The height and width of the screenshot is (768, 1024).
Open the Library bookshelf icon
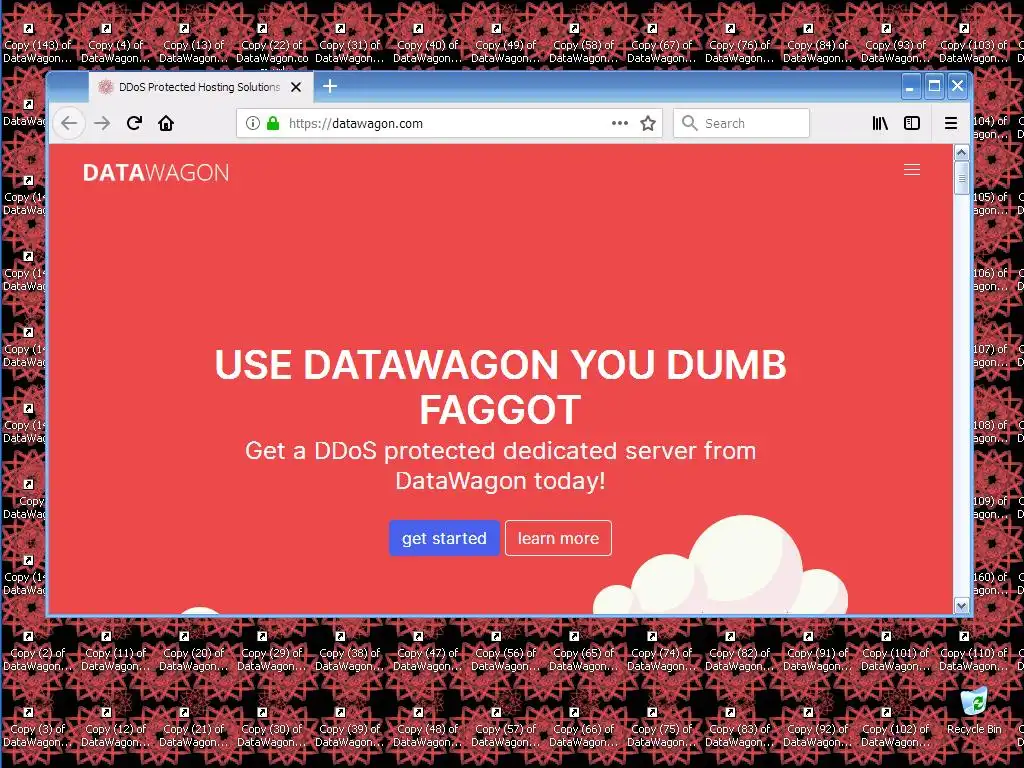point(880,123)
